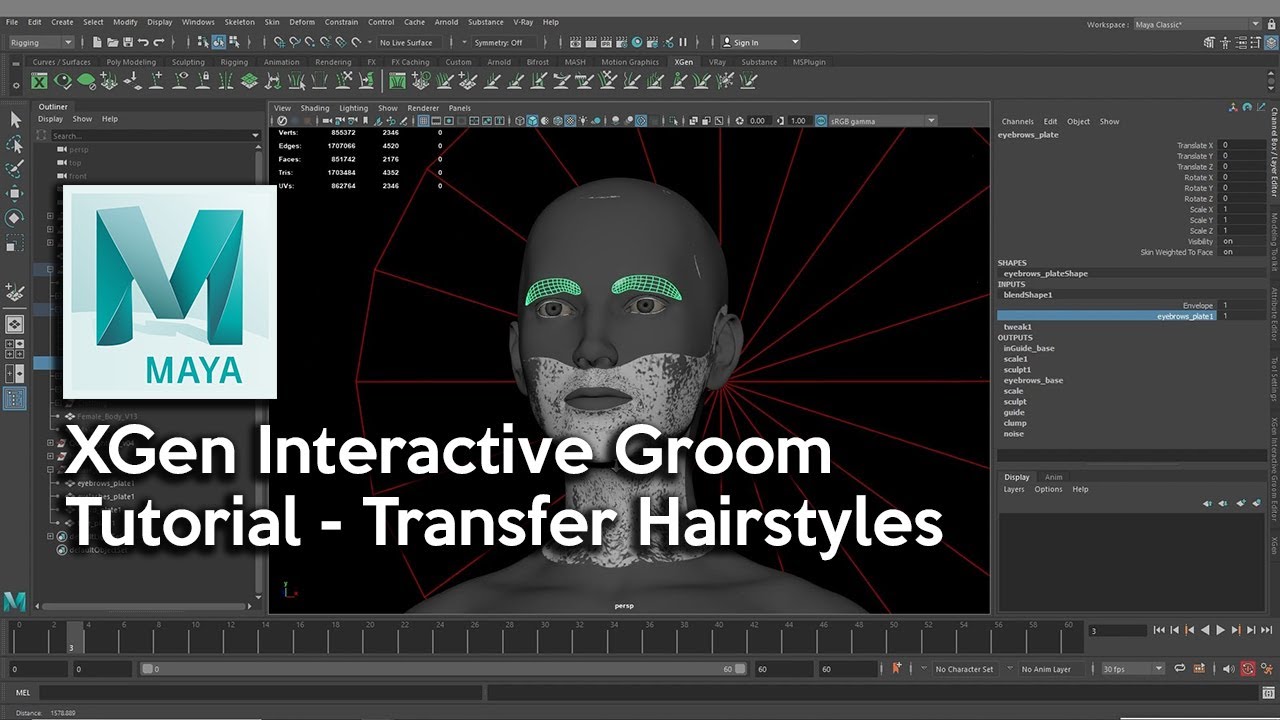This screenshot has height=720, width=1280.
Task: Click Layers menu in layer editor
Action: 1014,489
